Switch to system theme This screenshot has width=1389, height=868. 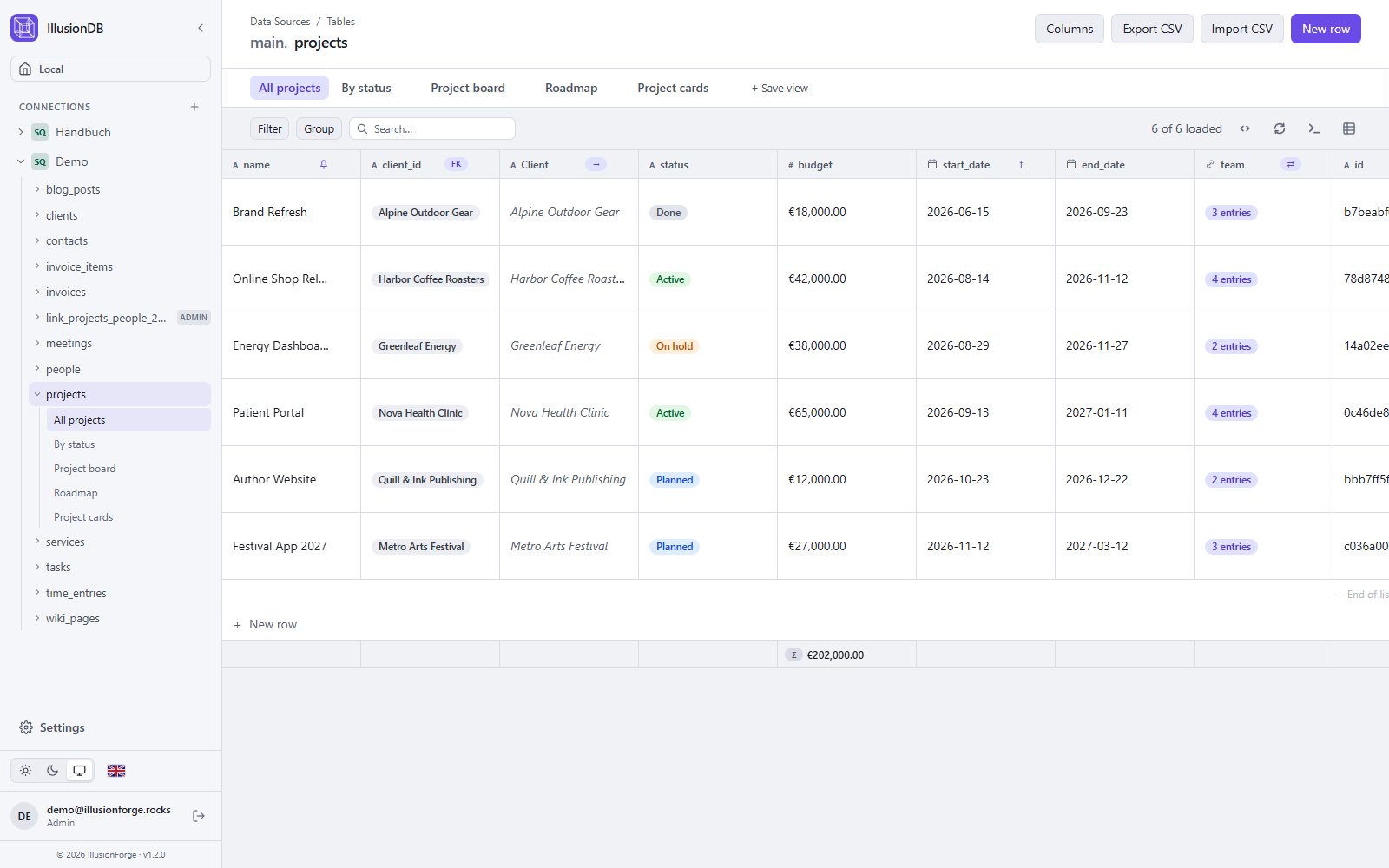80,771
